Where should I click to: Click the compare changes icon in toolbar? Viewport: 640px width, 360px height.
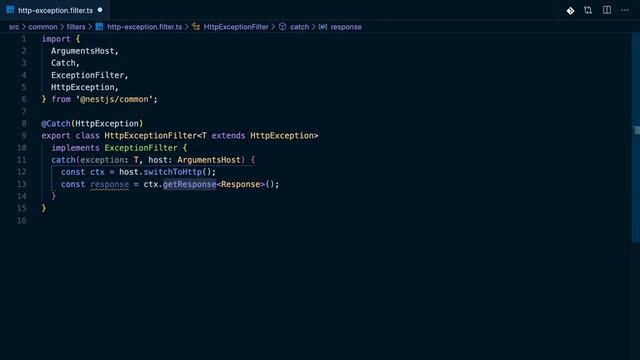coord(588,10)
